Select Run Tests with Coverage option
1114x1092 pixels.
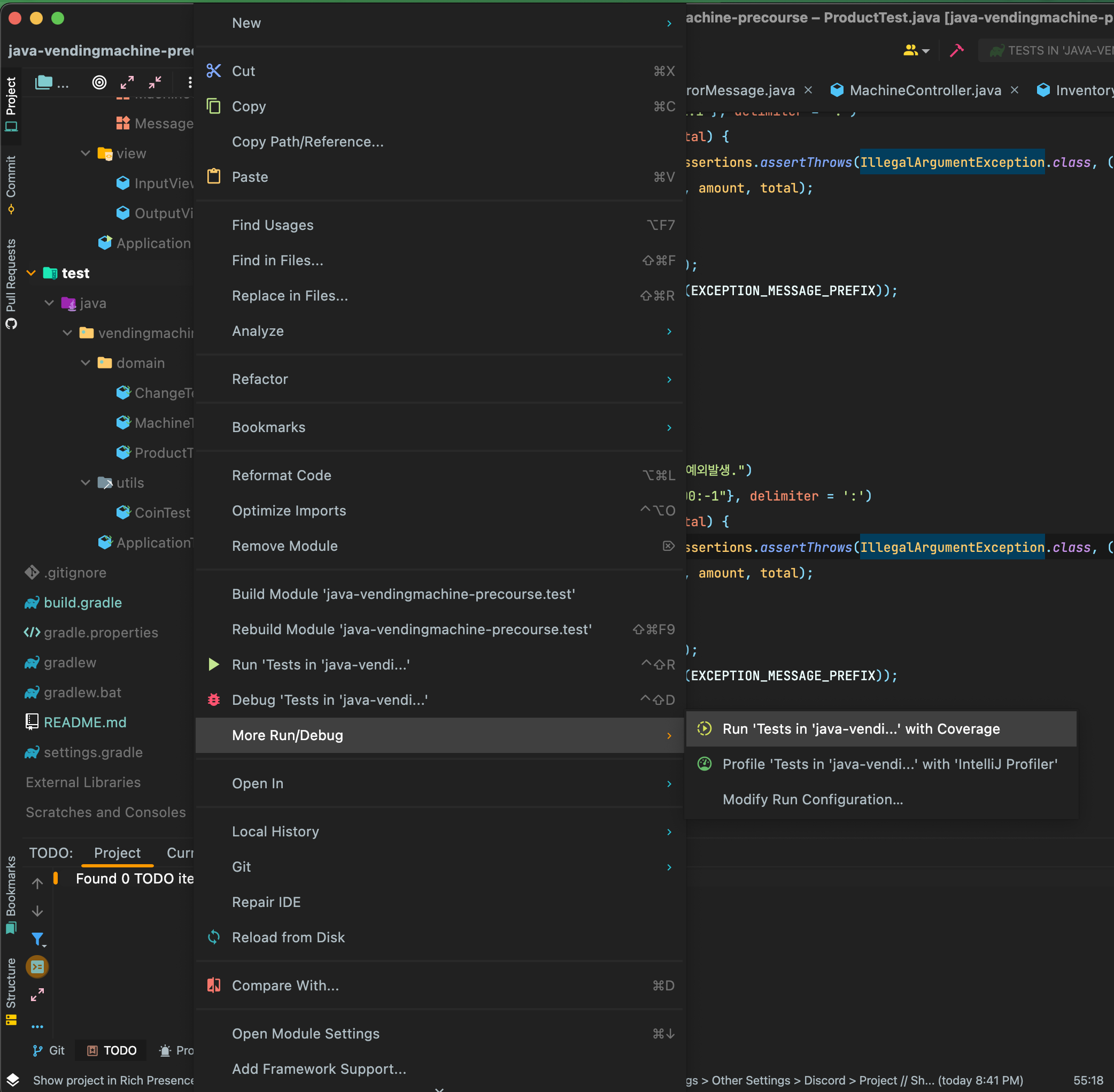(x=861, y=729)
